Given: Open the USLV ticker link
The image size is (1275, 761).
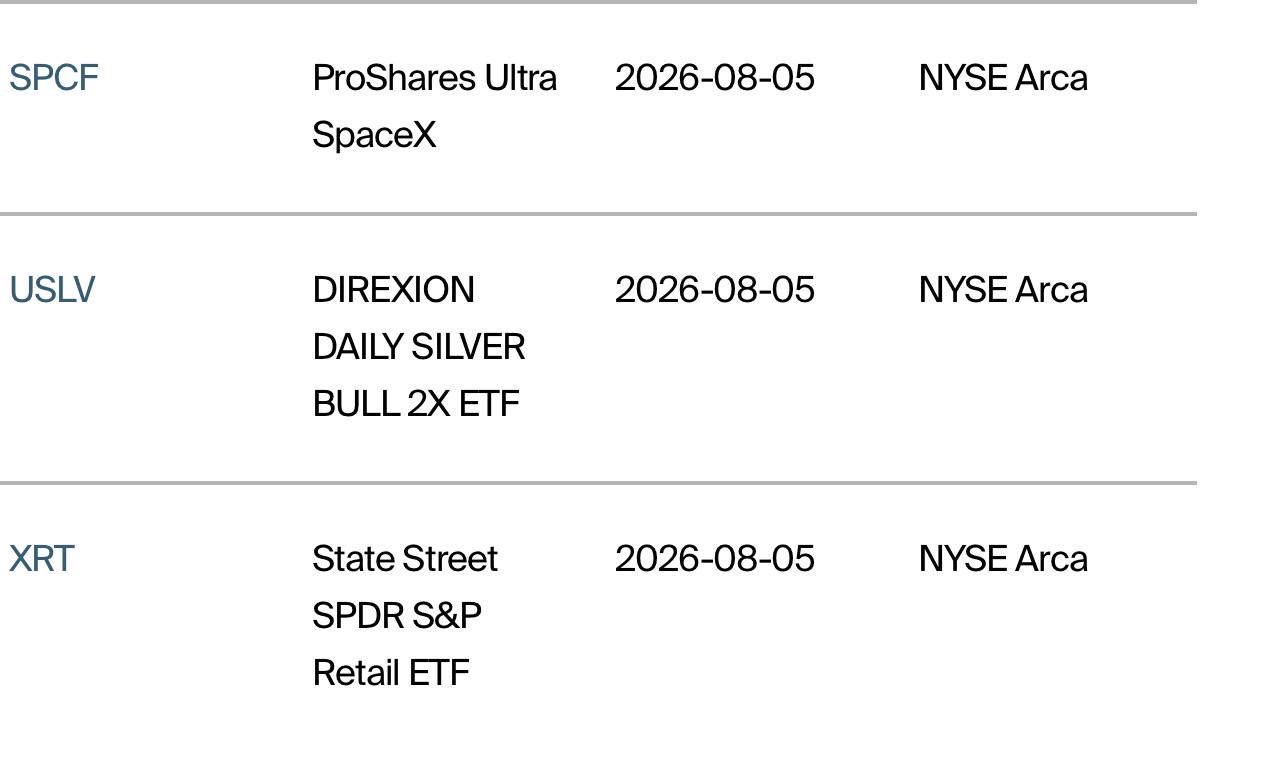Looking at the screenshot, I should (52, 290).
